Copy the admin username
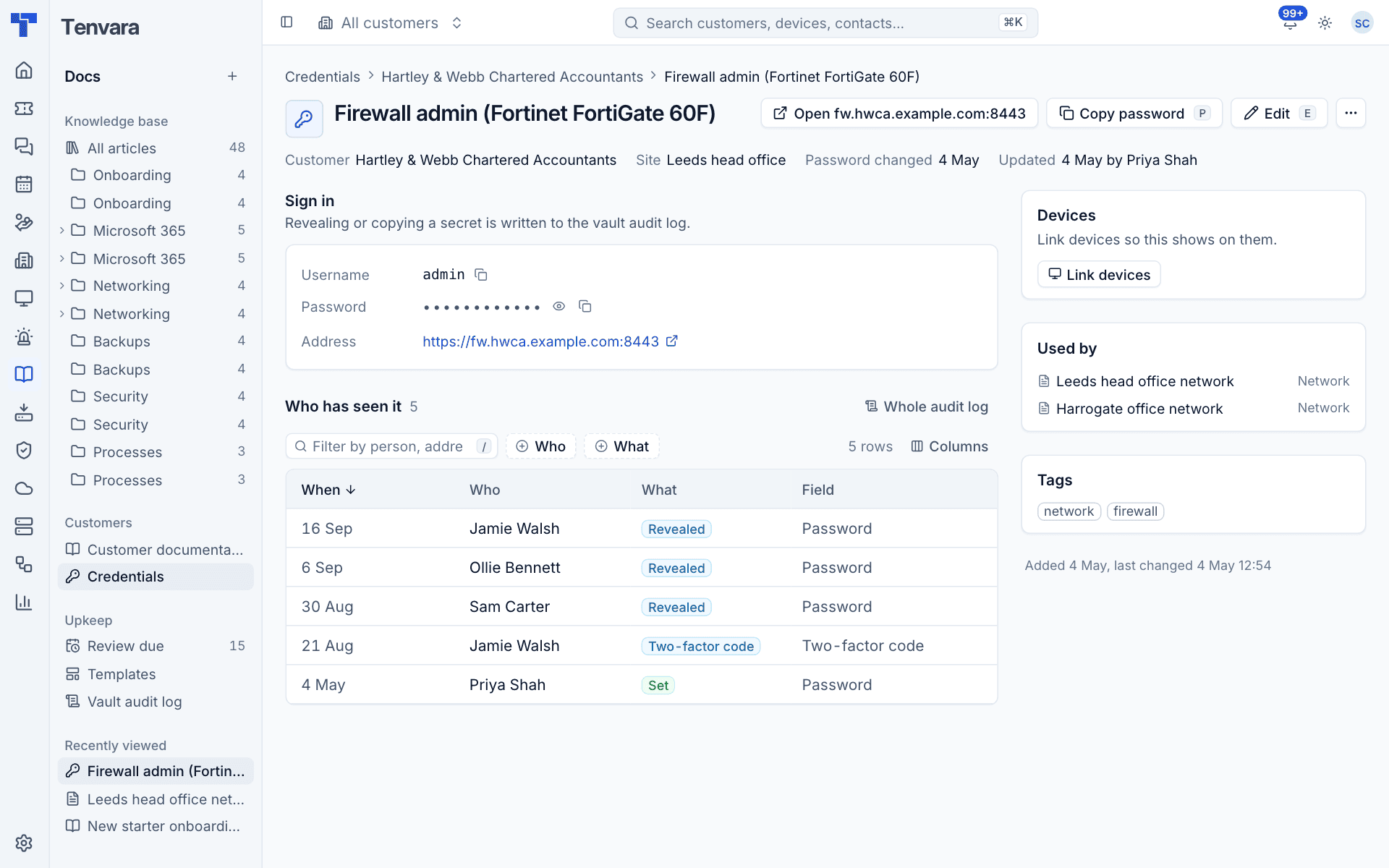Image resolution: width=1389 pixels, height=868 pixels. 481,275
